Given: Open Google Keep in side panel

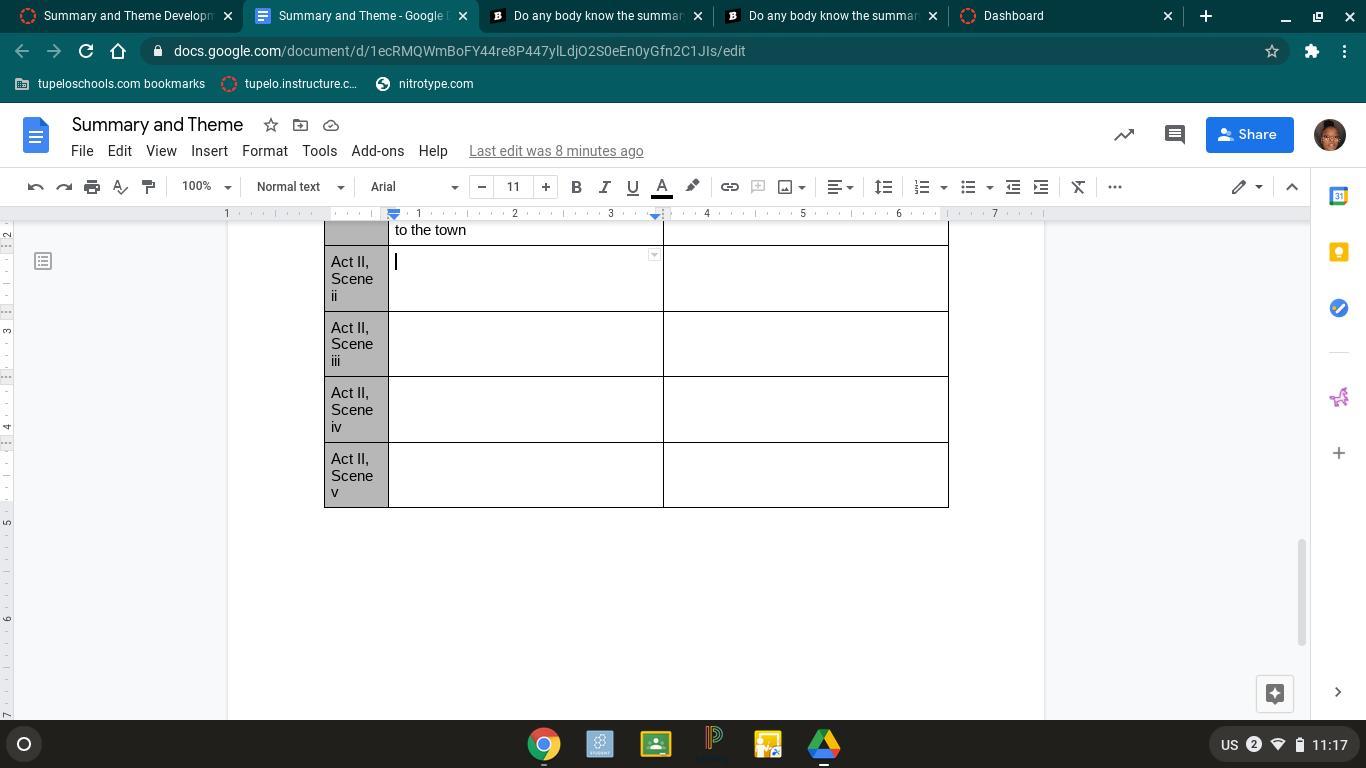Looking at the screenshot, I should 1338,252.
